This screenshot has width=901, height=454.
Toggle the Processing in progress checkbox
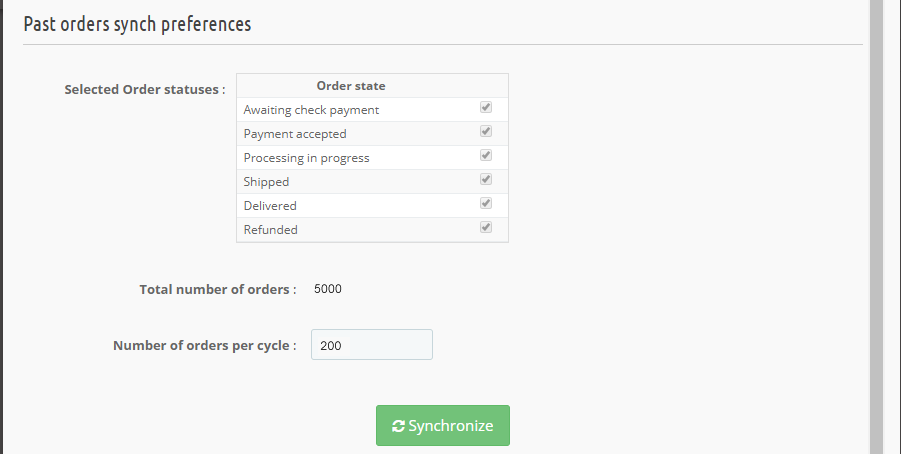point(486,156)
